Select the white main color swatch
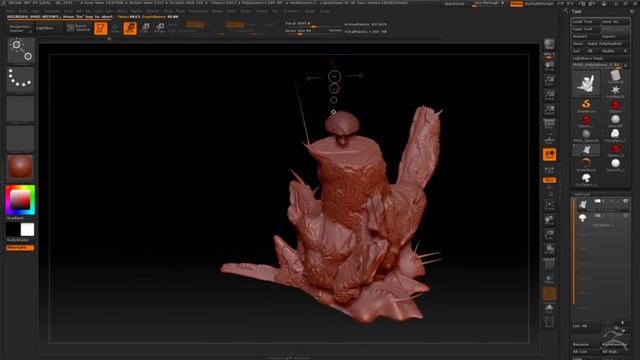Screen dimensions: 640x360 click(x=27, y=229)
